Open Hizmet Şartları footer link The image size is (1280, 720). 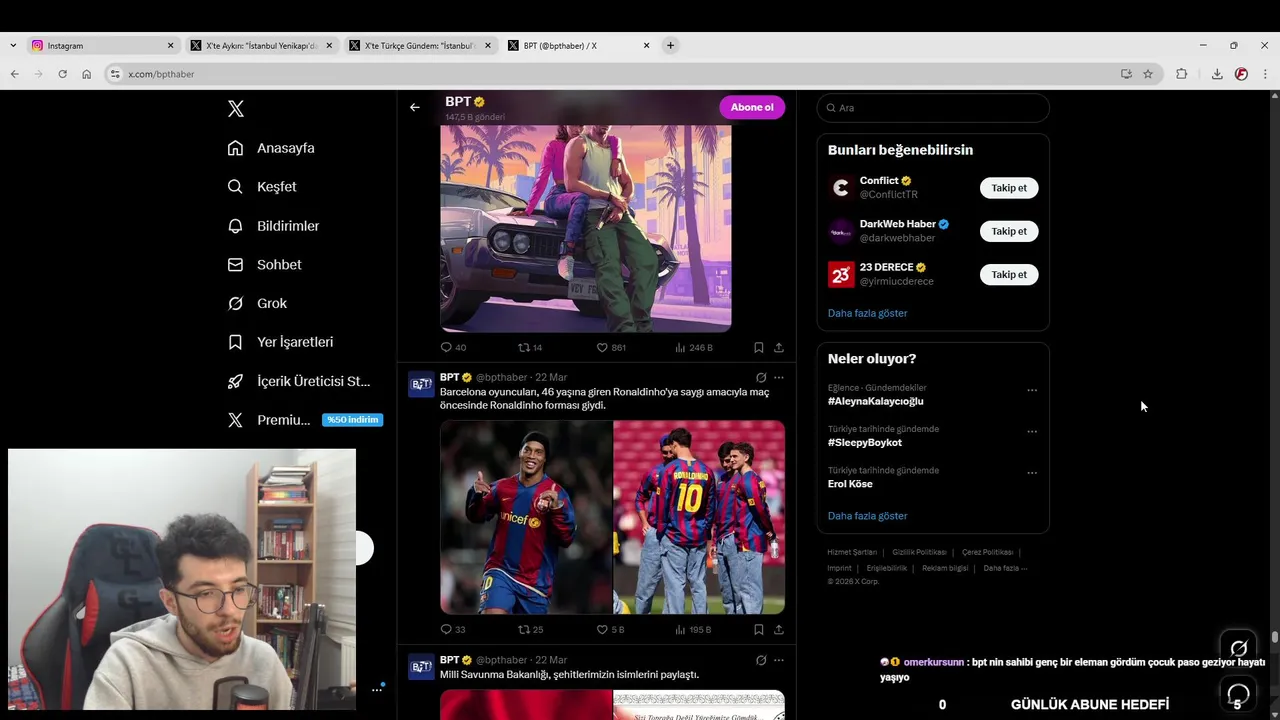852,552
